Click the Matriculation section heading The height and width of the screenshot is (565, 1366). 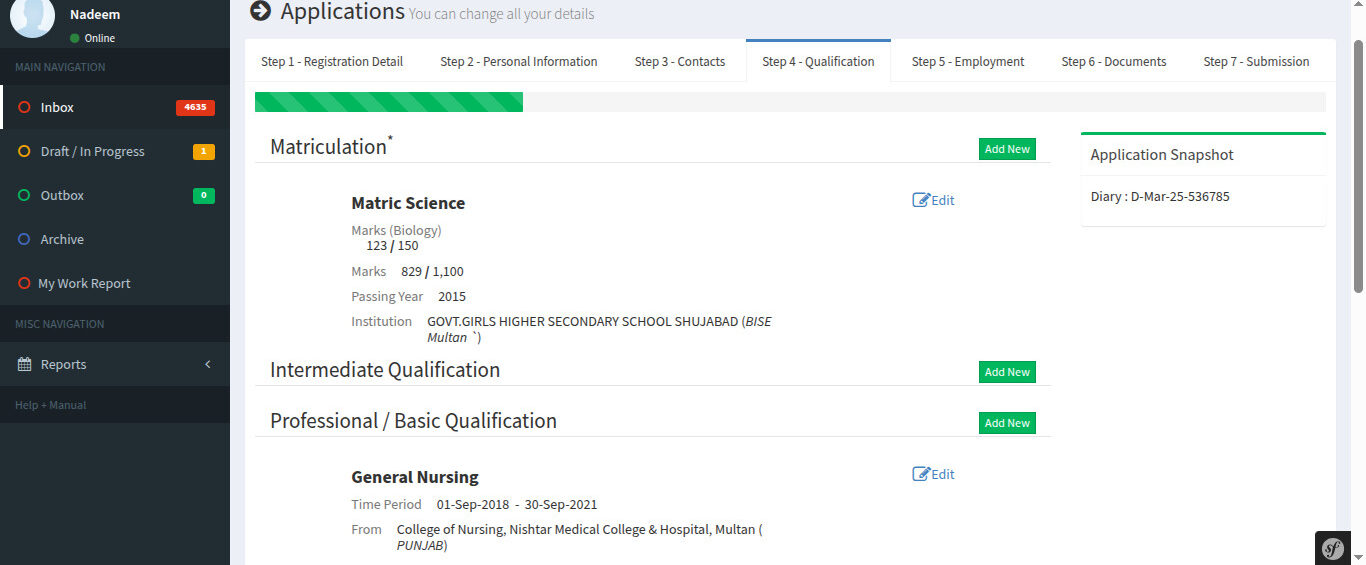[x=332, y=146]
